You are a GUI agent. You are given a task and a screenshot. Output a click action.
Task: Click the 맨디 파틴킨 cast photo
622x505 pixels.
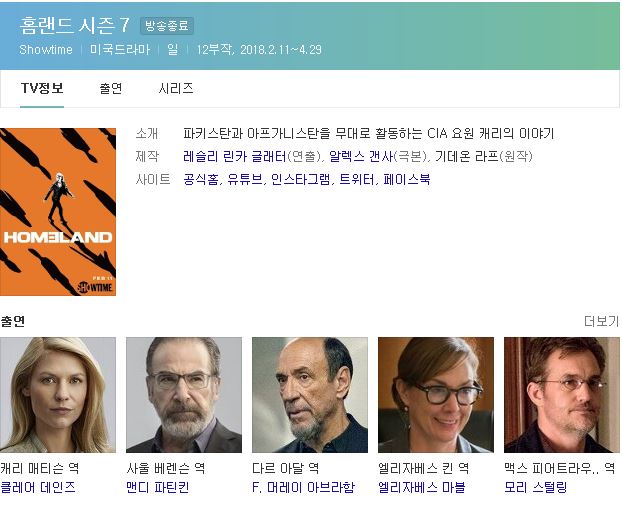pyautogui.click(x=184, y=395)
